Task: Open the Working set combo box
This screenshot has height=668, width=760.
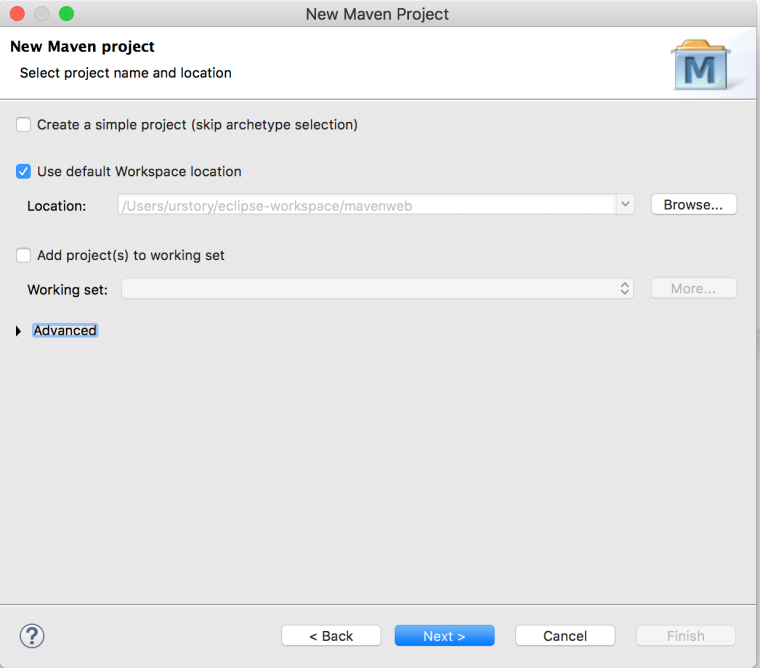Action: [x=377, y=289]
